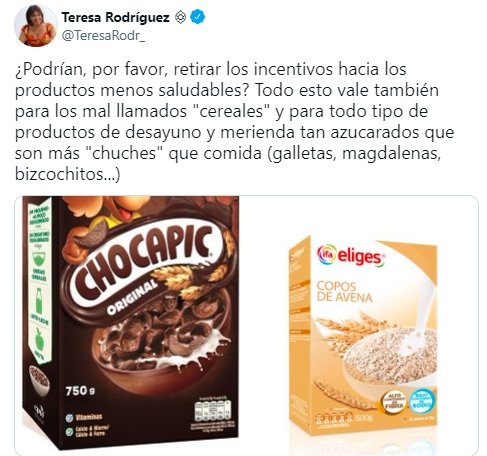This screenshot has height=456, width=487.
Task: Click the tweet text starting with ¿Podrían
Action: (234, 122)
